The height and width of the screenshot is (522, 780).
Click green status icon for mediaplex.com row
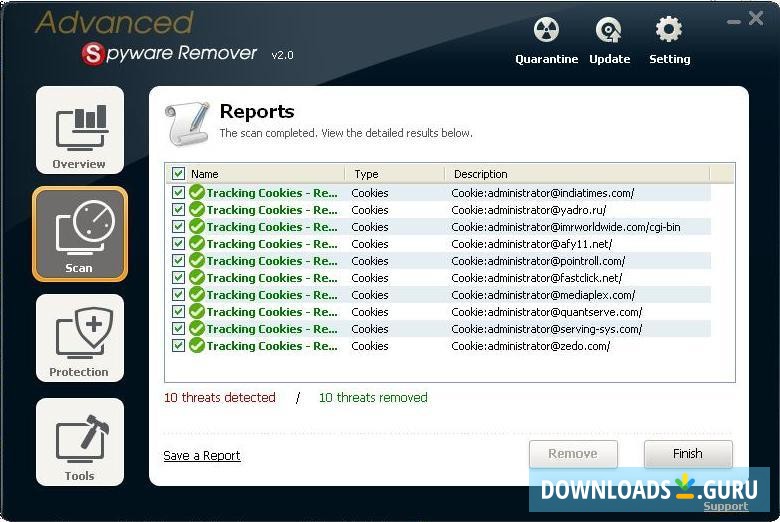coord(197,294)
